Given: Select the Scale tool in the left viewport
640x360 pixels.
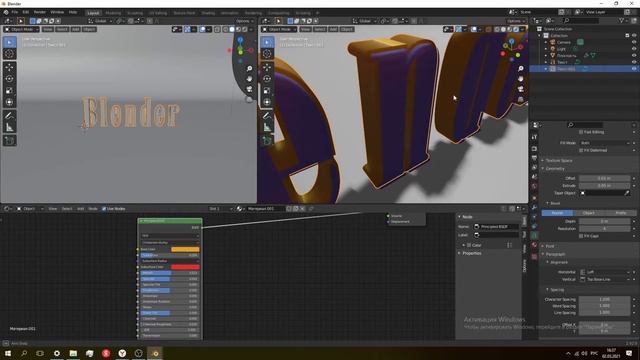Looking at the screenshot, I should (9, 91).
